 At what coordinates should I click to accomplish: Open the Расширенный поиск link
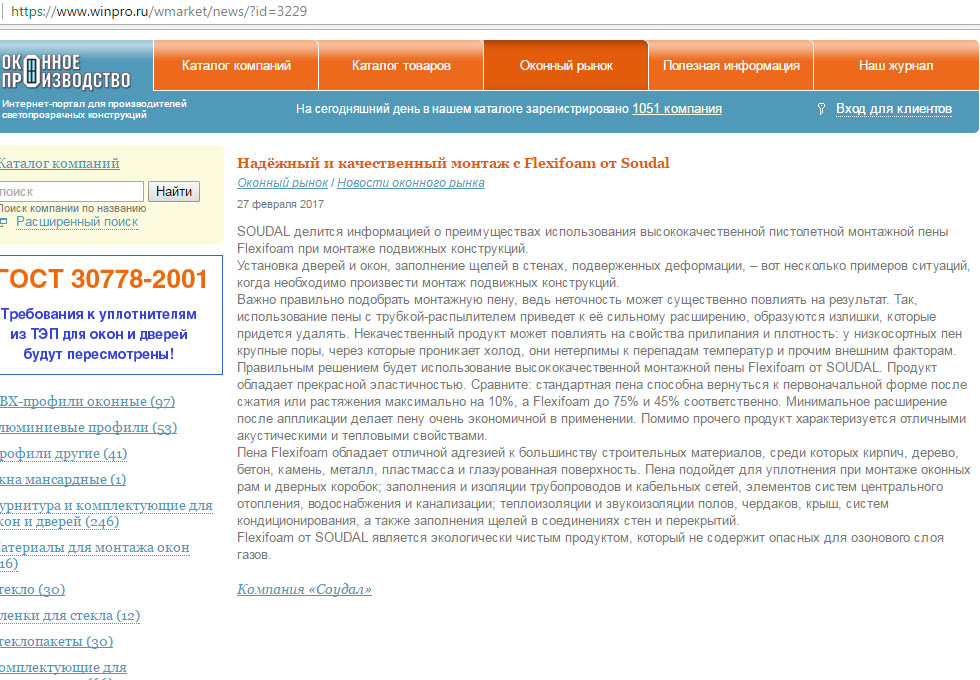77,222
